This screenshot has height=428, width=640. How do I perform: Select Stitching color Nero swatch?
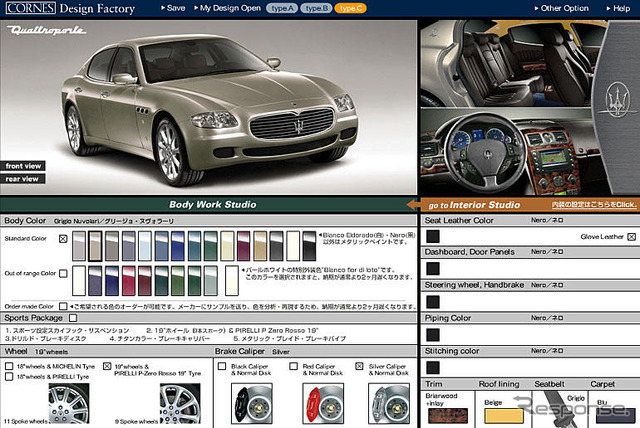tap(433, 367)
